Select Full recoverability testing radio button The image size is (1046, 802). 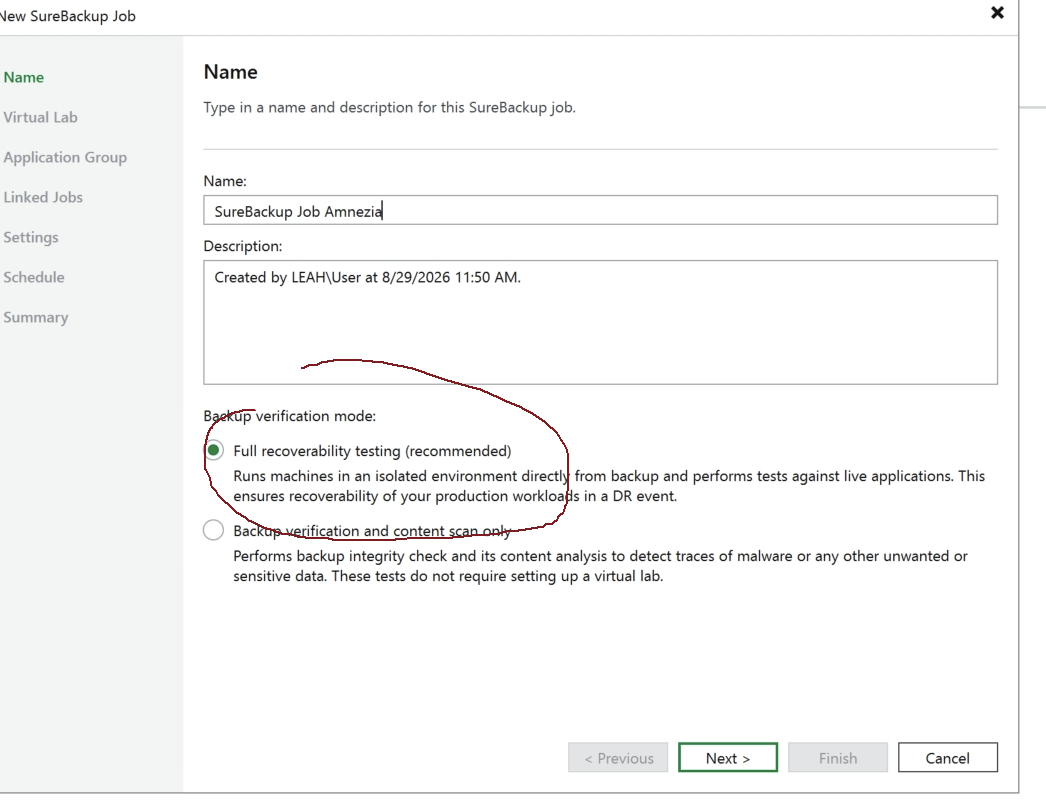coord(213,450)
